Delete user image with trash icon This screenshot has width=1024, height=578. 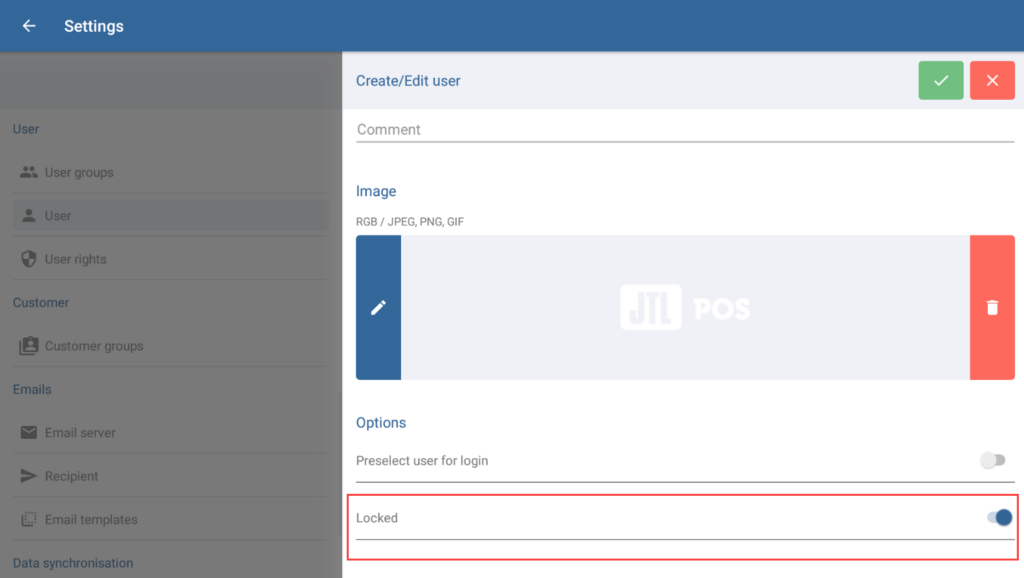pyautogui.click(x=992, y=308)
